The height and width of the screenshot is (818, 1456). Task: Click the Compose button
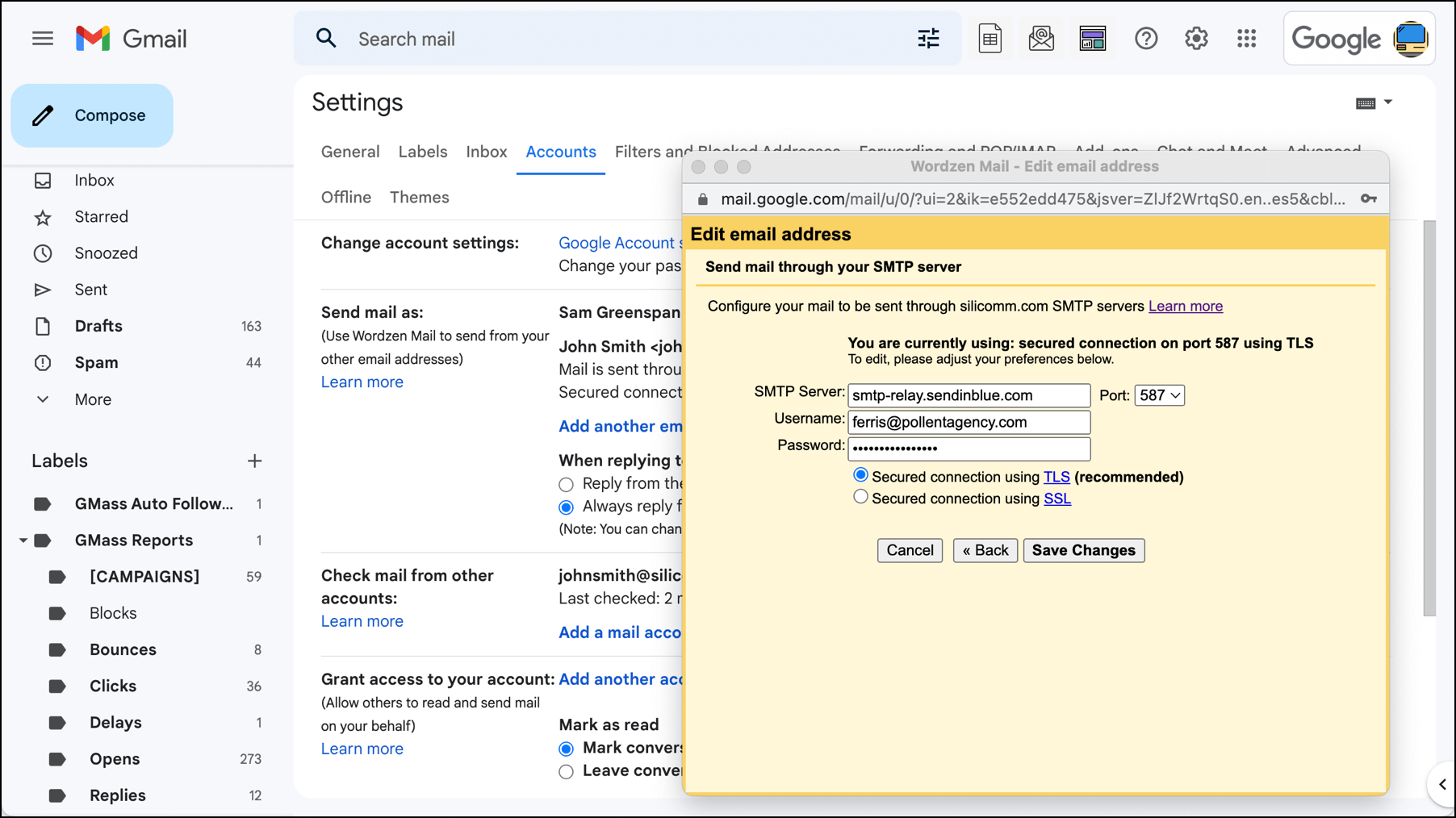click(x=92, y=115)
